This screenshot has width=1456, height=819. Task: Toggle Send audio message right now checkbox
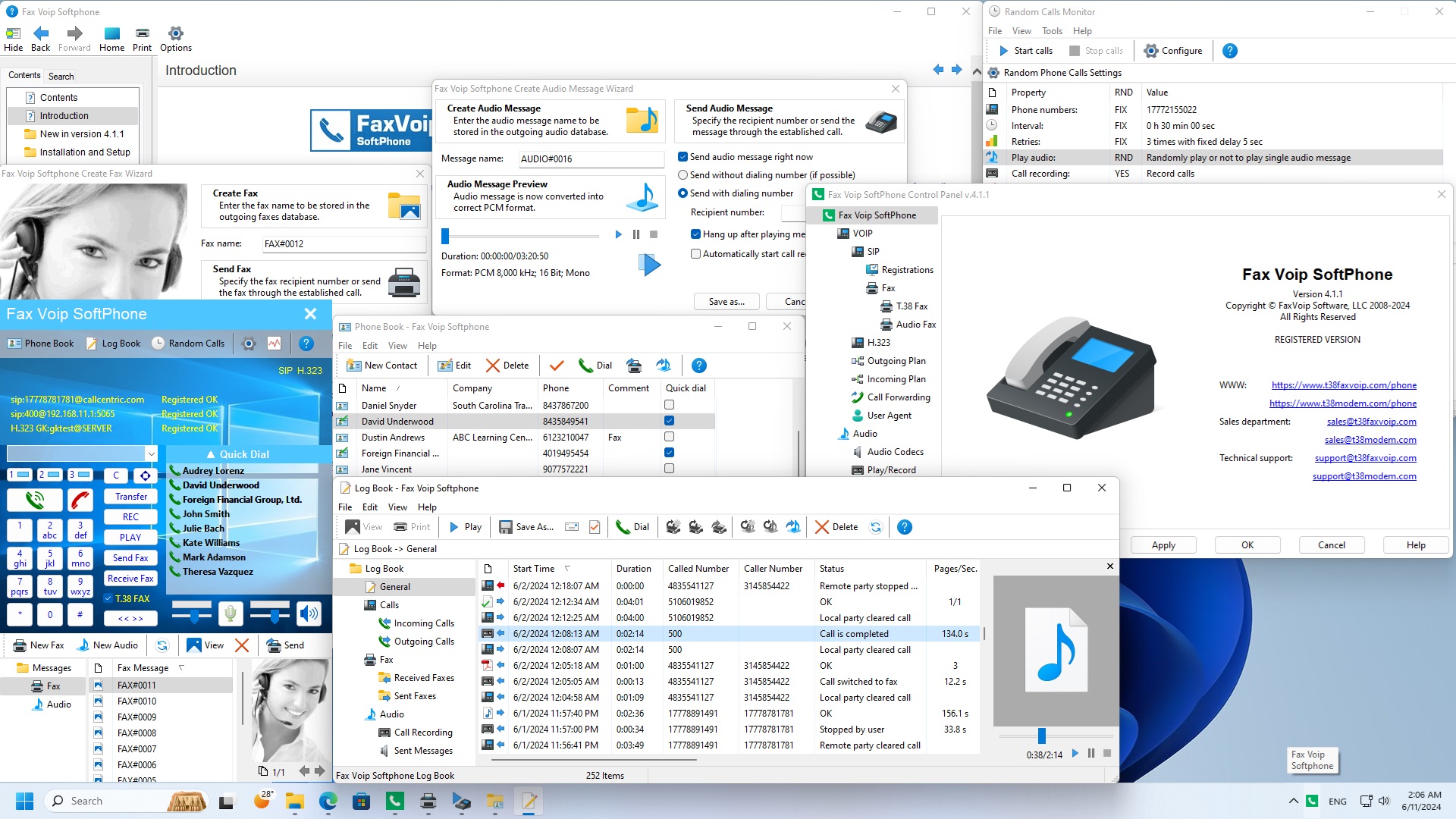pos(683,156)
